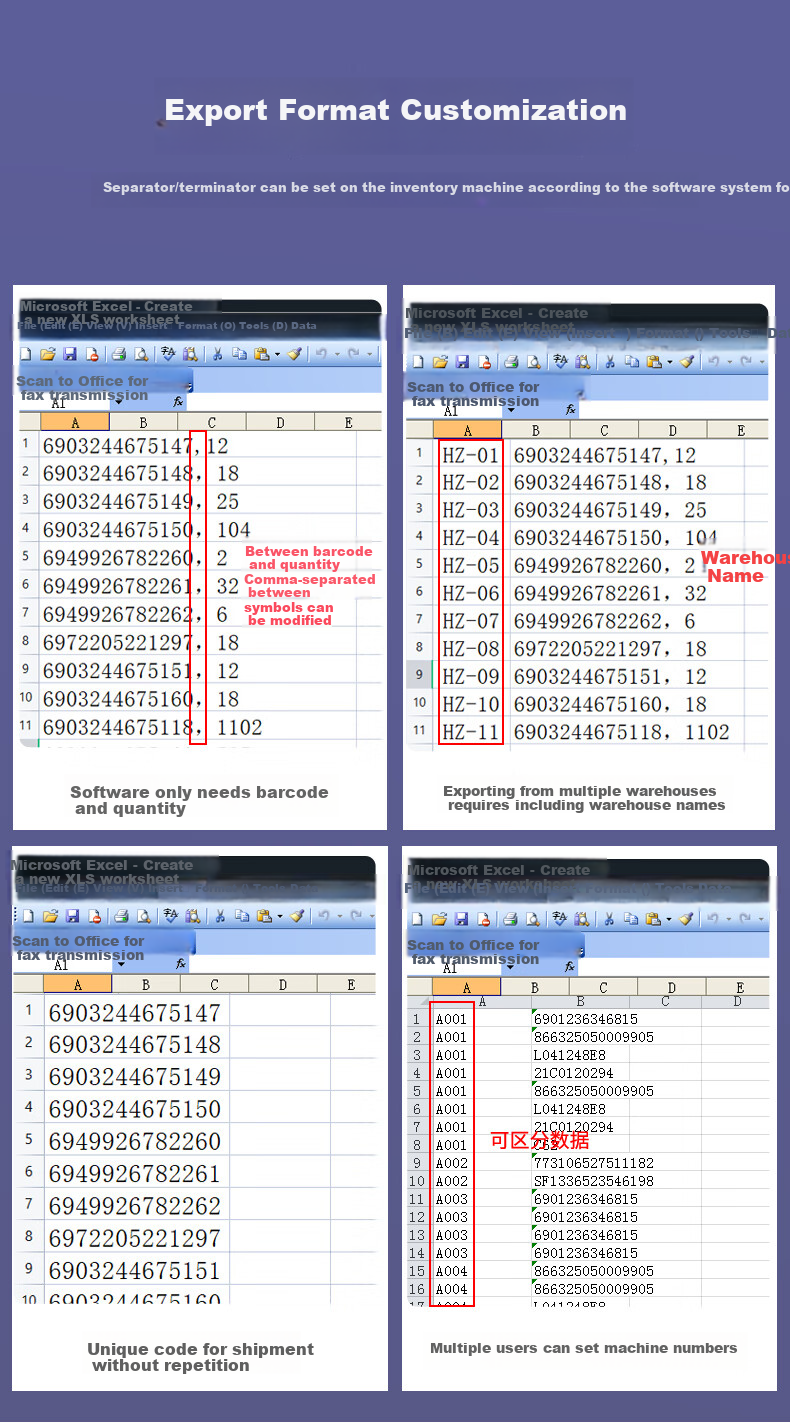The height and width of the screenshot is (1426, 790).
Task: Click fx insert function in A001 machine-number sheet
Action: pyautogui.click(x=570, y=967)
